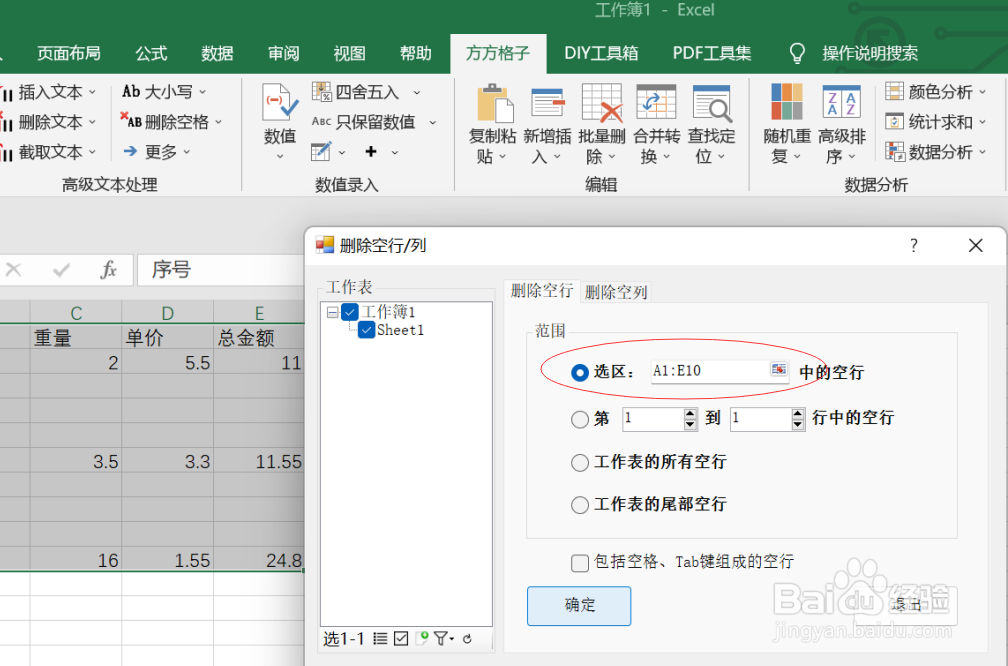Select the 选区 radio button

579,373
